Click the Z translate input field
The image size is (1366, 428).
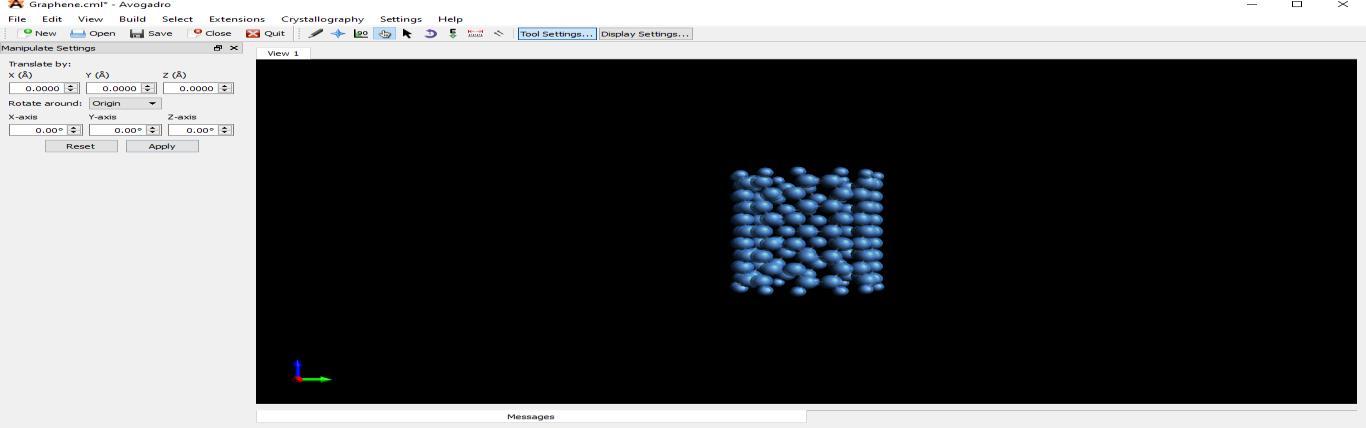click(x=191, y=88)
